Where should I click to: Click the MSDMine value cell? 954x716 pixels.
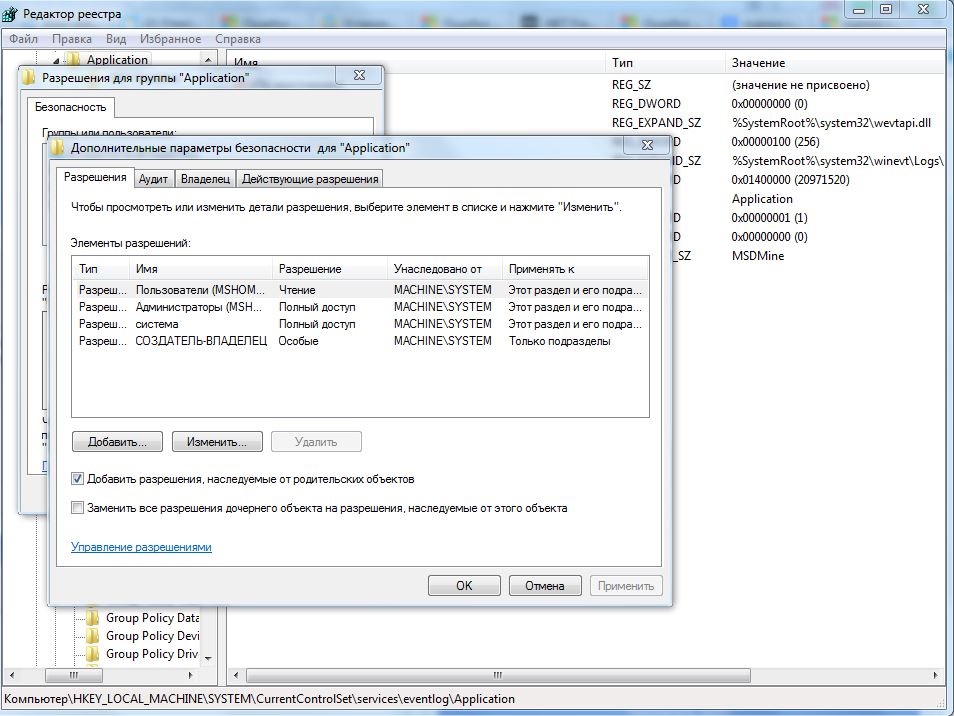(757, 255)
